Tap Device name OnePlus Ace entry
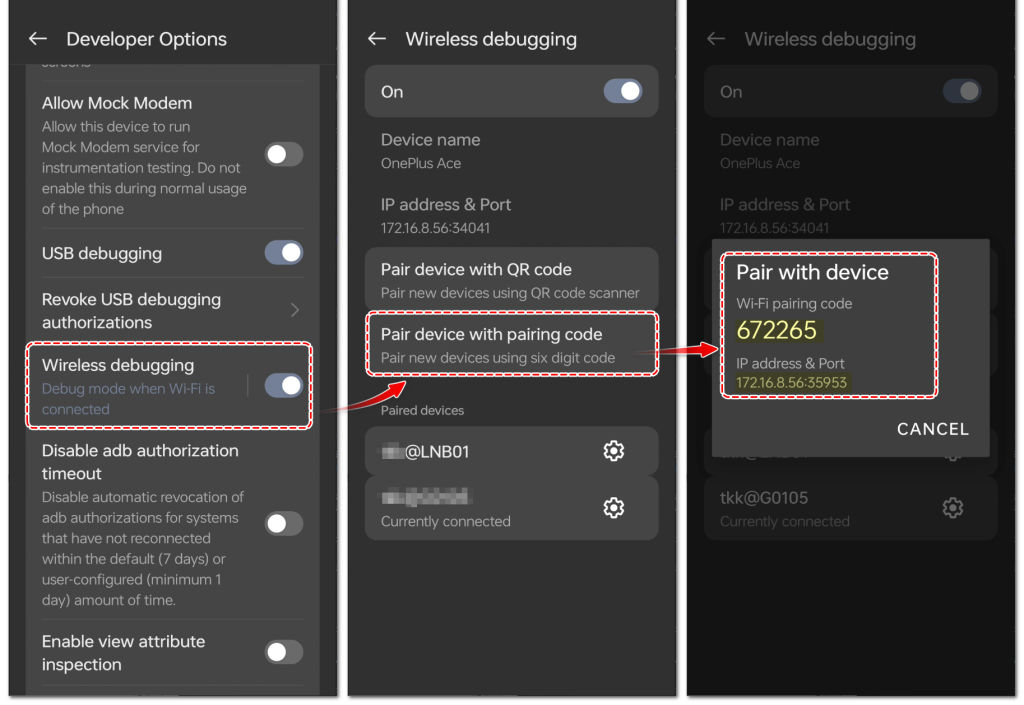1024x705 pixels. coord(430,150)
